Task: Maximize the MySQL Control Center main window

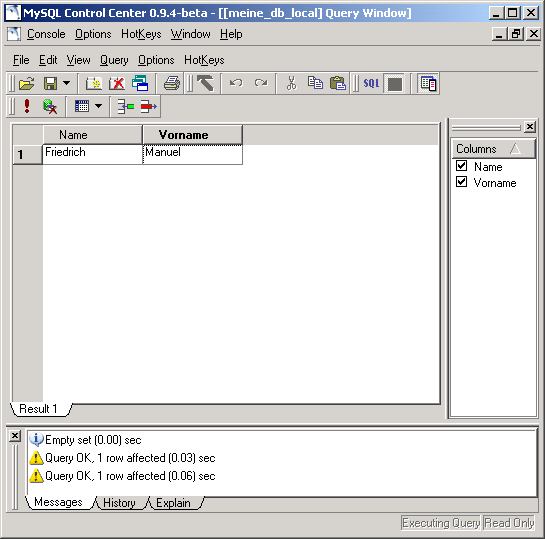Action: [x=513, y=13]
